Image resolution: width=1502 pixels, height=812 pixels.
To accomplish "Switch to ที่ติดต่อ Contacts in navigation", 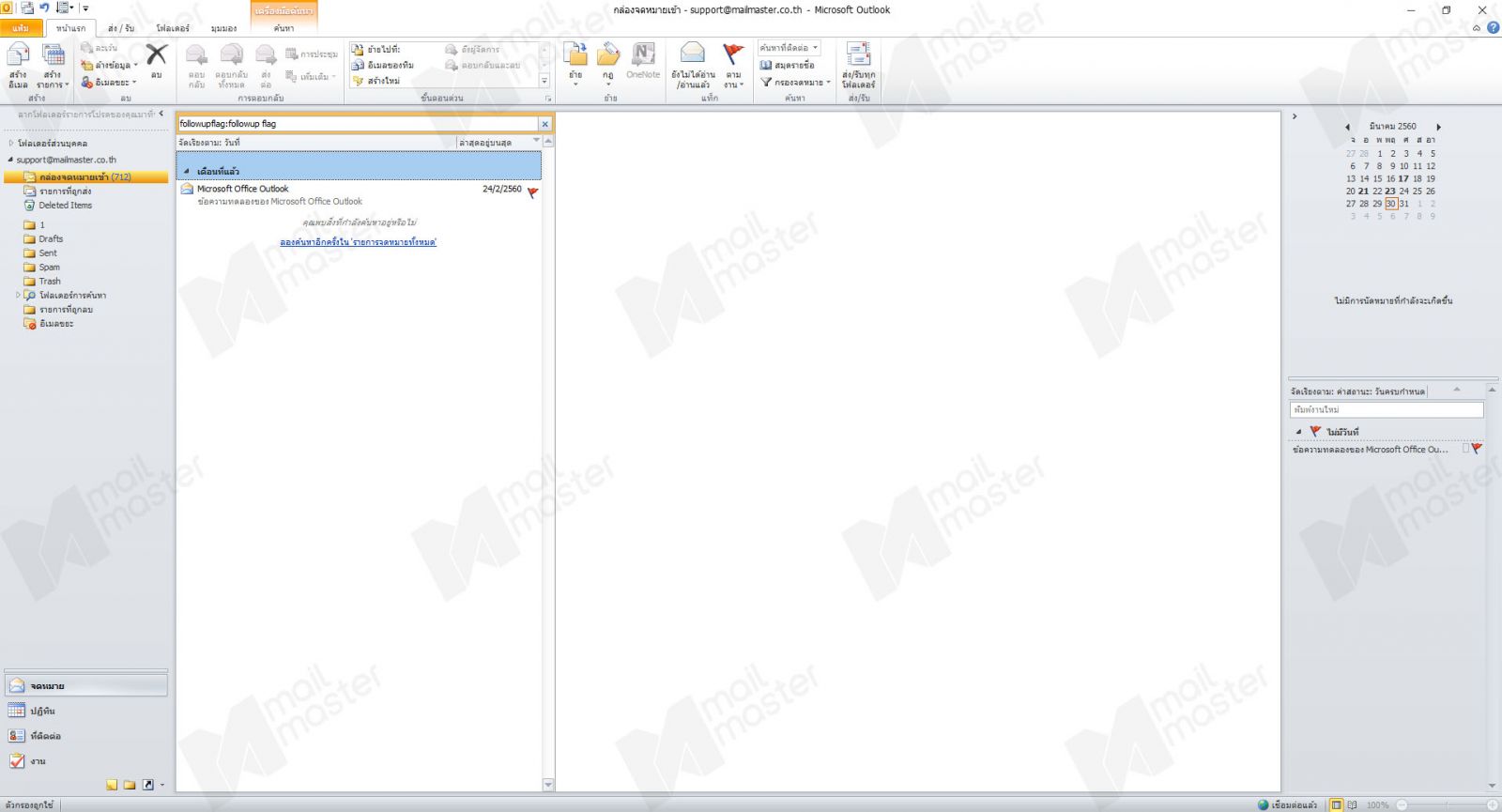I will point(85,736).
